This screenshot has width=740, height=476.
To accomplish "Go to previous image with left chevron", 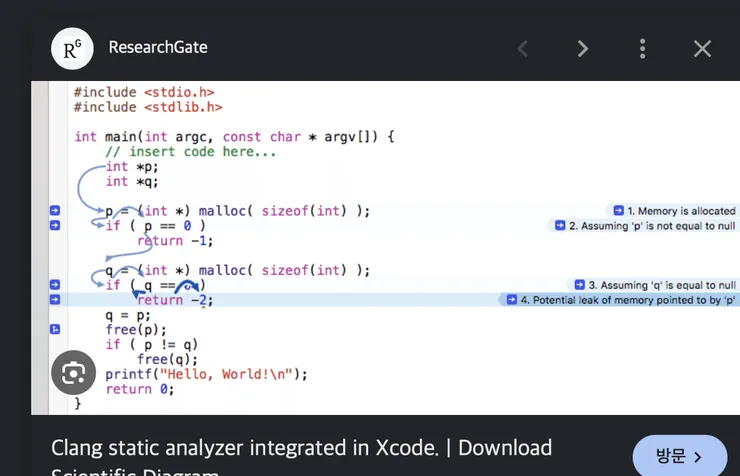I will tap(523, 49).
